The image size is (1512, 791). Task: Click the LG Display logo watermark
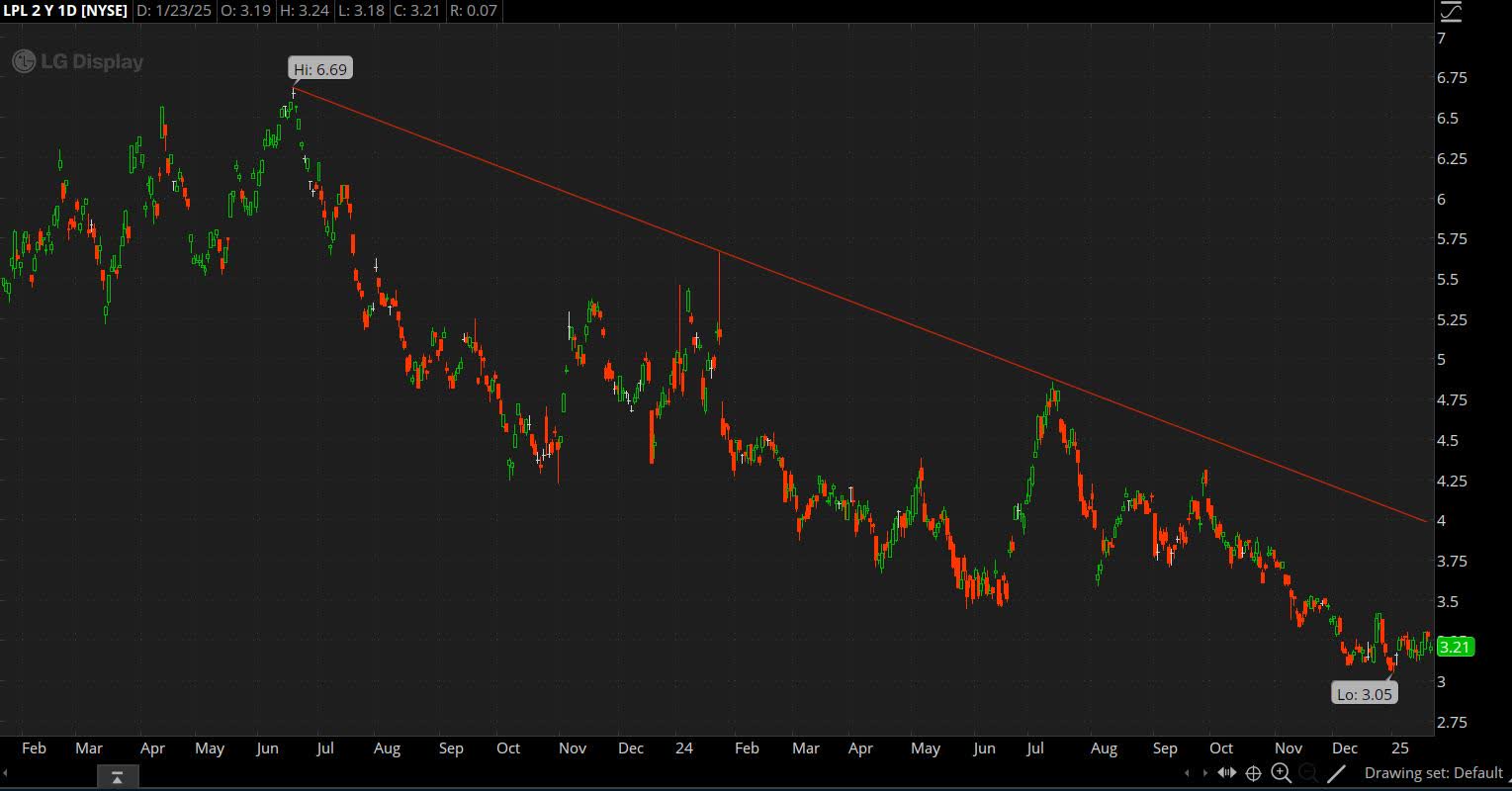[78, 61]
